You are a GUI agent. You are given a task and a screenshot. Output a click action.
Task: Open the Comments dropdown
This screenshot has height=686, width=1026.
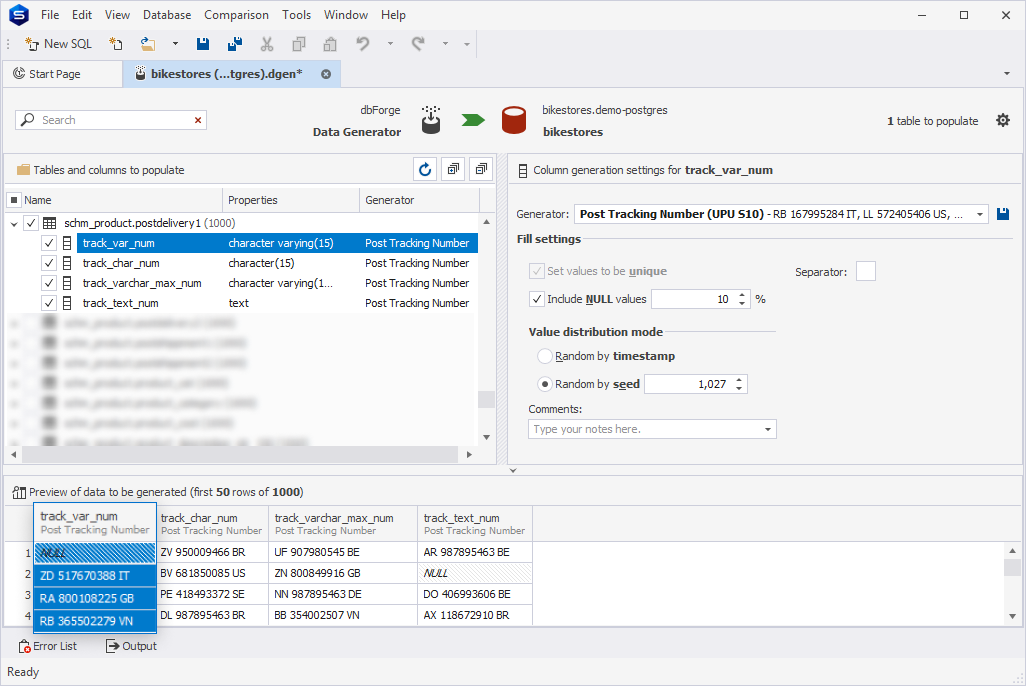[x=768, y=429]
